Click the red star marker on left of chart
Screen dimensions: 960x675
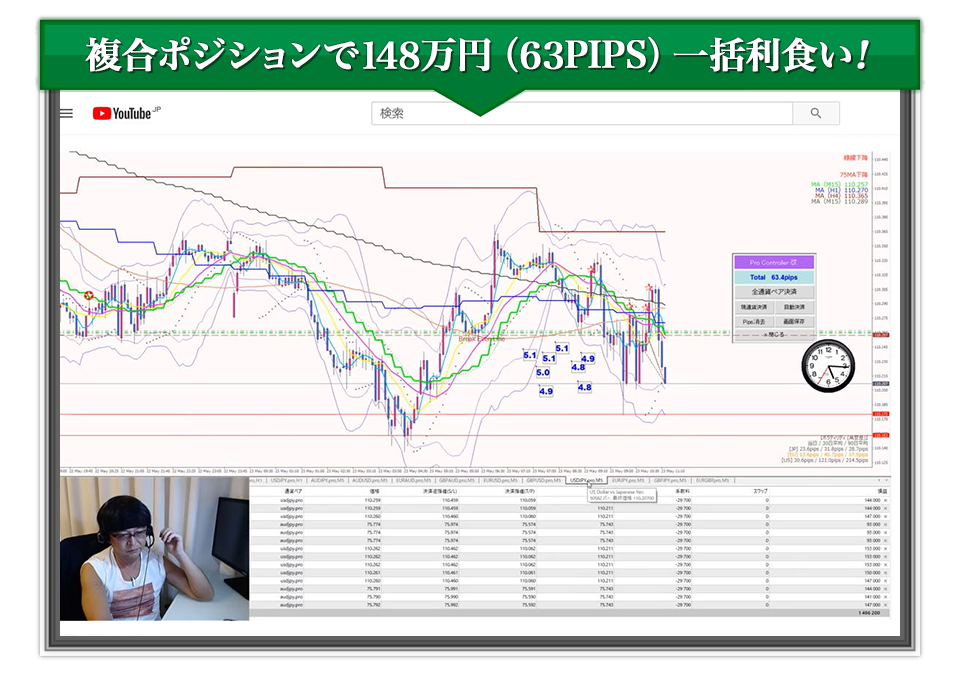tap(89, 296)
